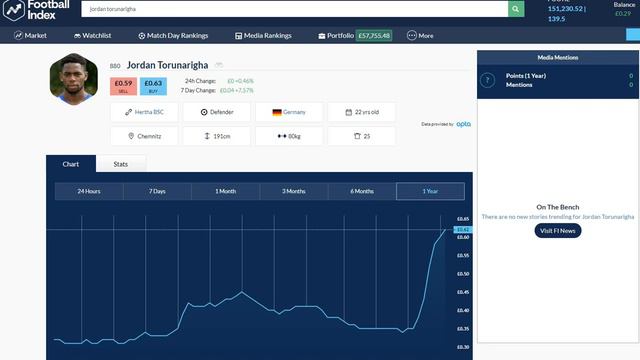Open the More ellipsis icon
The image size is (640, 360).
coord(411,36)
